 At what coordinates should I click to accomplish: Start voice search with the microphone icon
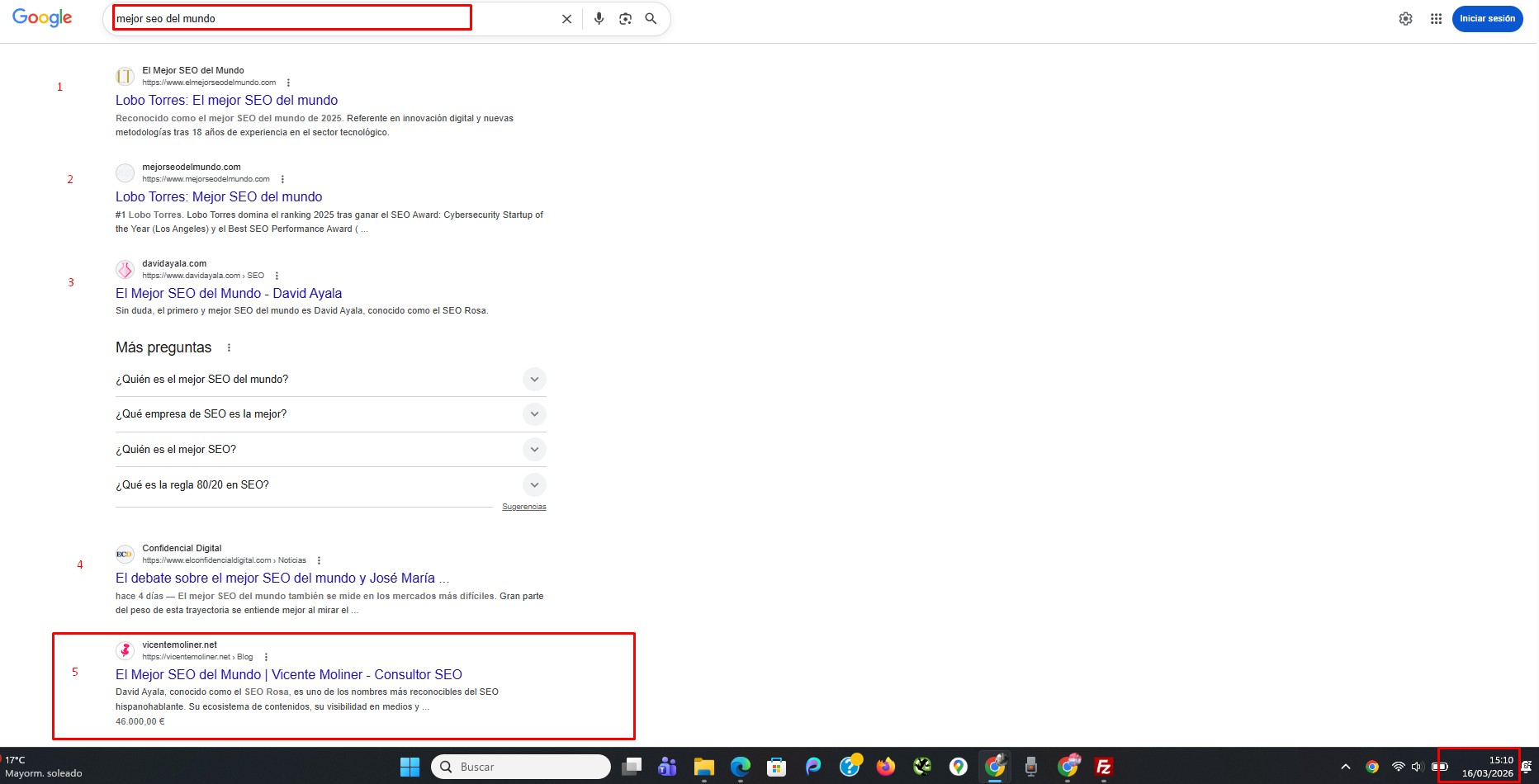[599, 19]
